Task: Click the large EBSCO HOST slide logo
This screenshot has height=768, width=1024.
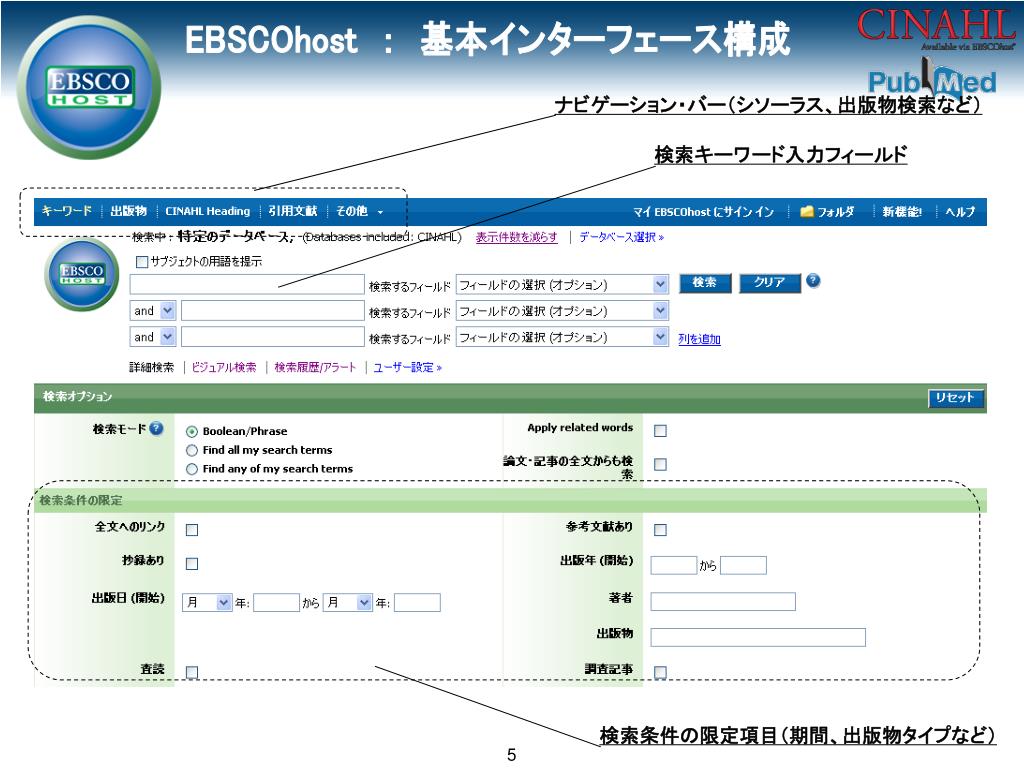Action: pos(89,88)
